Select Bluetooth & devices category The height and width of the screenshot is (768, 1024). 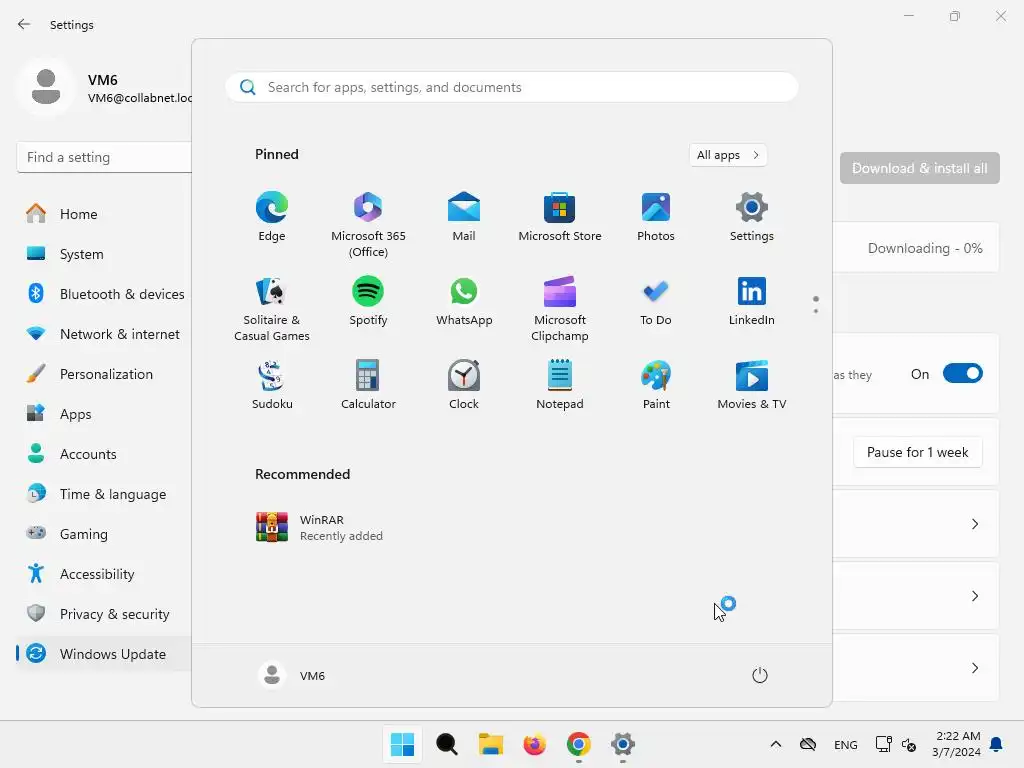coord(104,294)
